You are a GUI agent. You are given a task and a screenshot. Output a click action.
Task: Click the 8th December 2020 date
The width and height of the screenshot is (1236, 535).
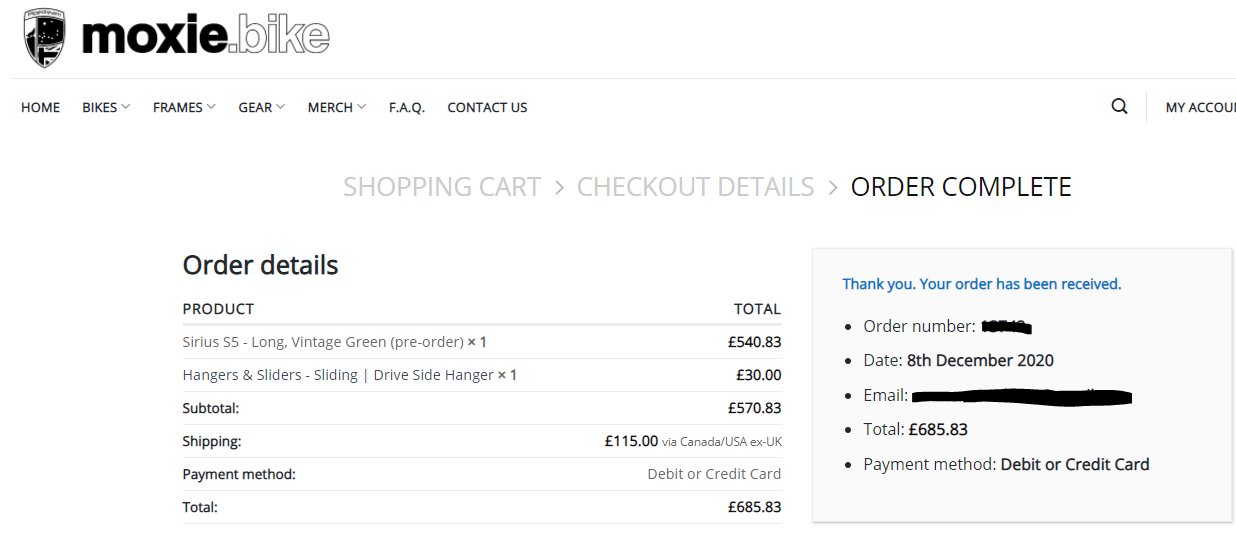point(980,360)
